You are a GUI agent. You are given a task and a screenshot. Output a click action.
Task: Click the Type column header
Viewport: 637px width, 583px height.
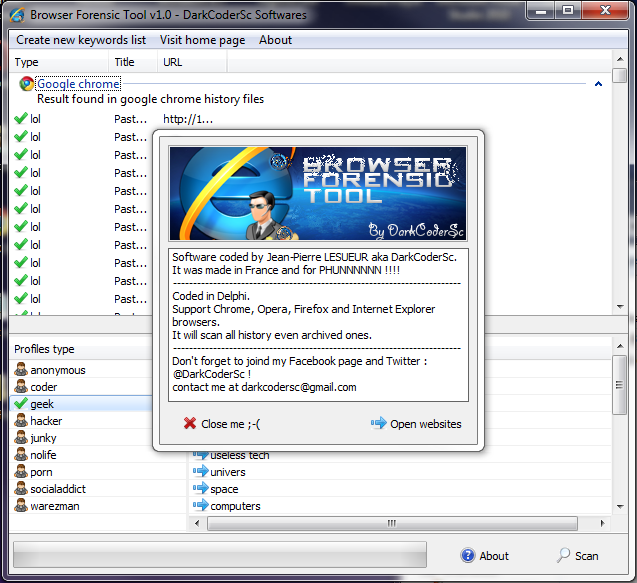(x=59, y=62)
